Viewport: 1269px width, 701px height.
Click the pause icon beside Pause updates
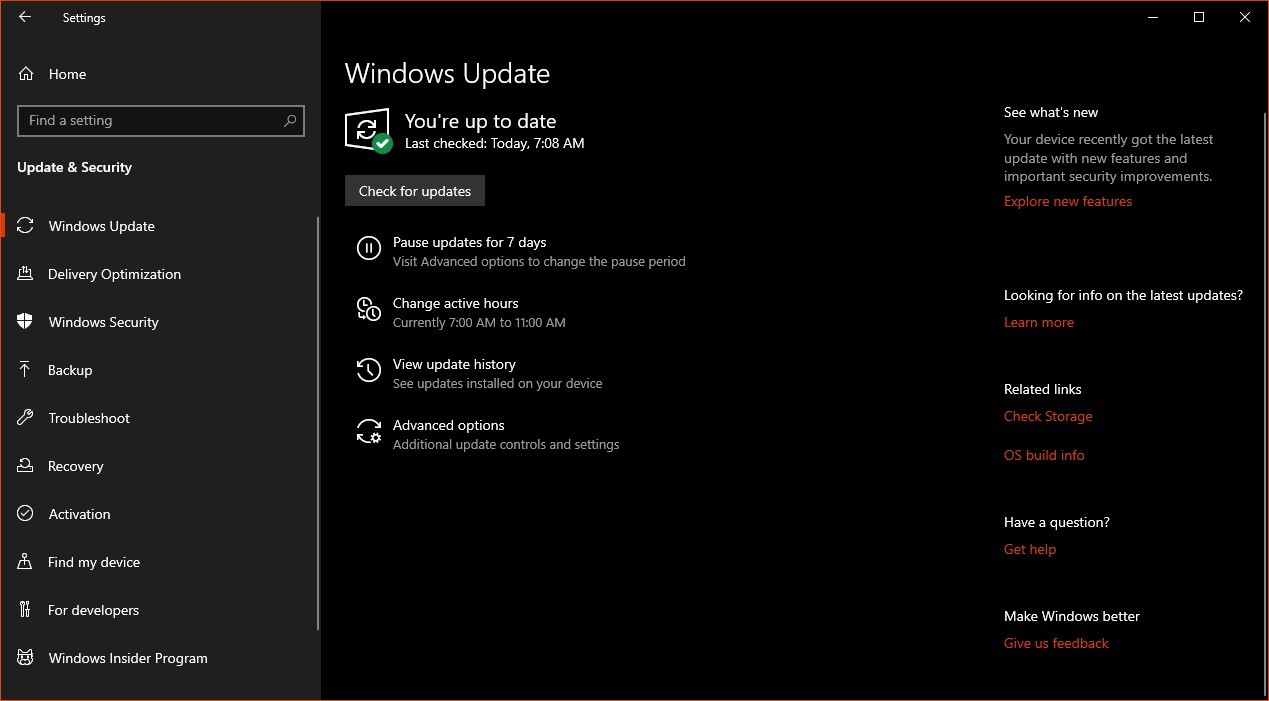(369, 249)
